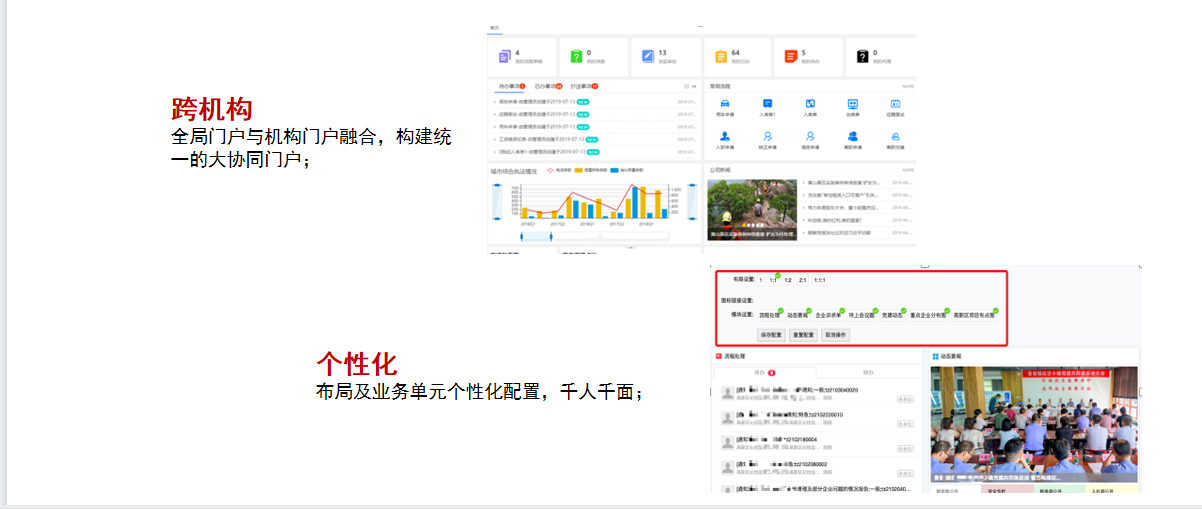The width and height of the screenshot is (1202, 509).
Task: Click the 保存配置 button
Action: (x=772, y=335)
